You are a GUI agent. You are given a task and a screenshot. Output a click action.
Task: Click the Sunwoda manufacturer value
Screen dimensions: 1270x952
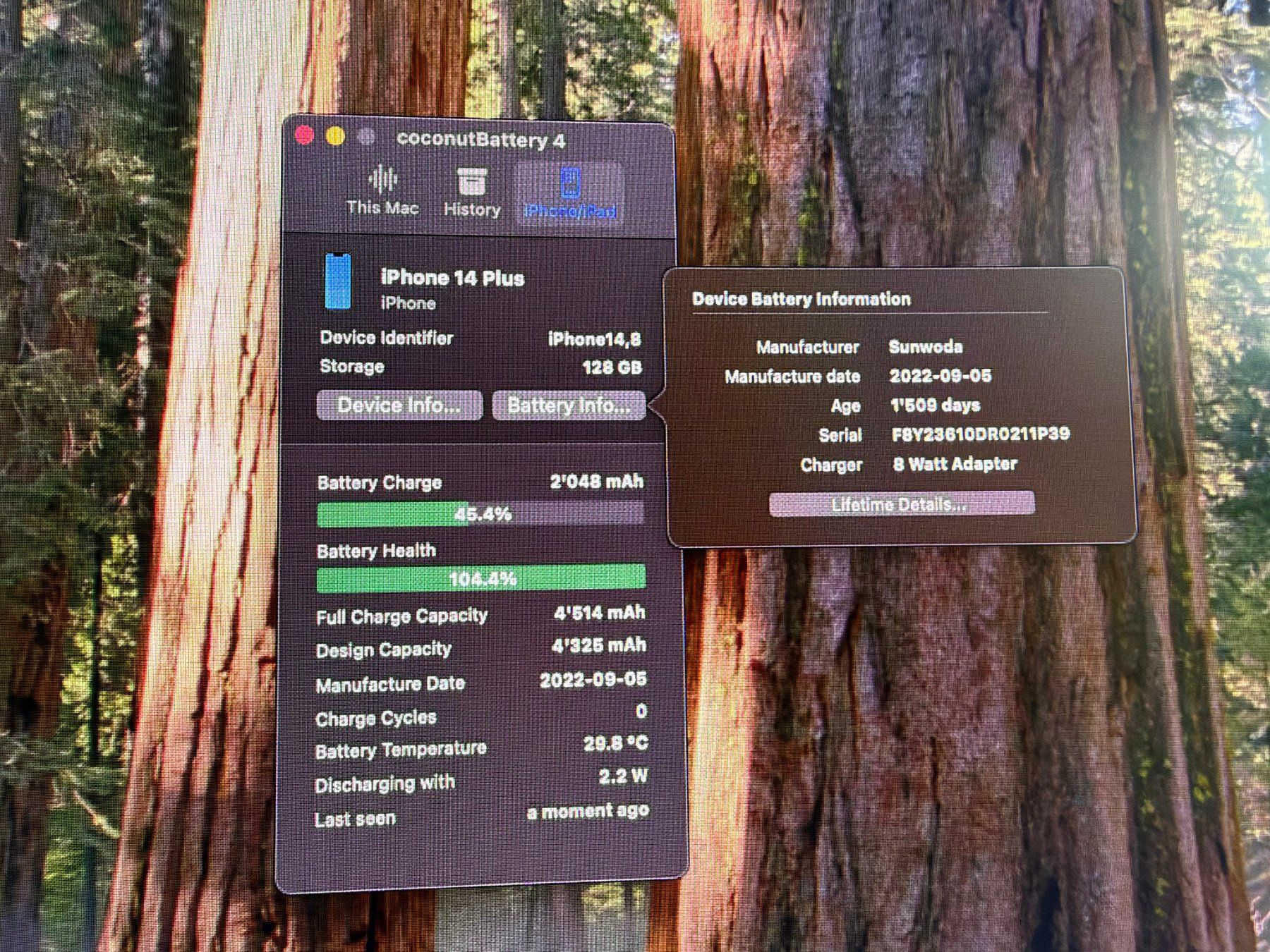point(926,347)
